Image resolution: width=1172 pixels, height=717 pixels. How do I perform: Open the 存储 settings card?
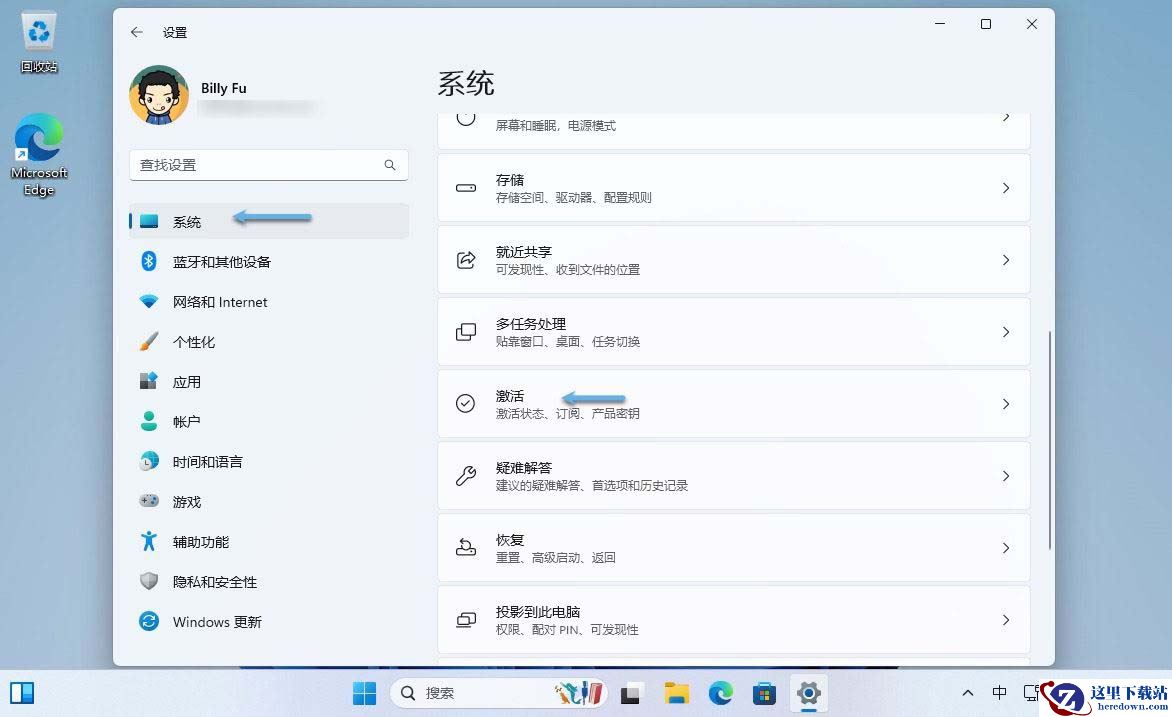point(733,188)
